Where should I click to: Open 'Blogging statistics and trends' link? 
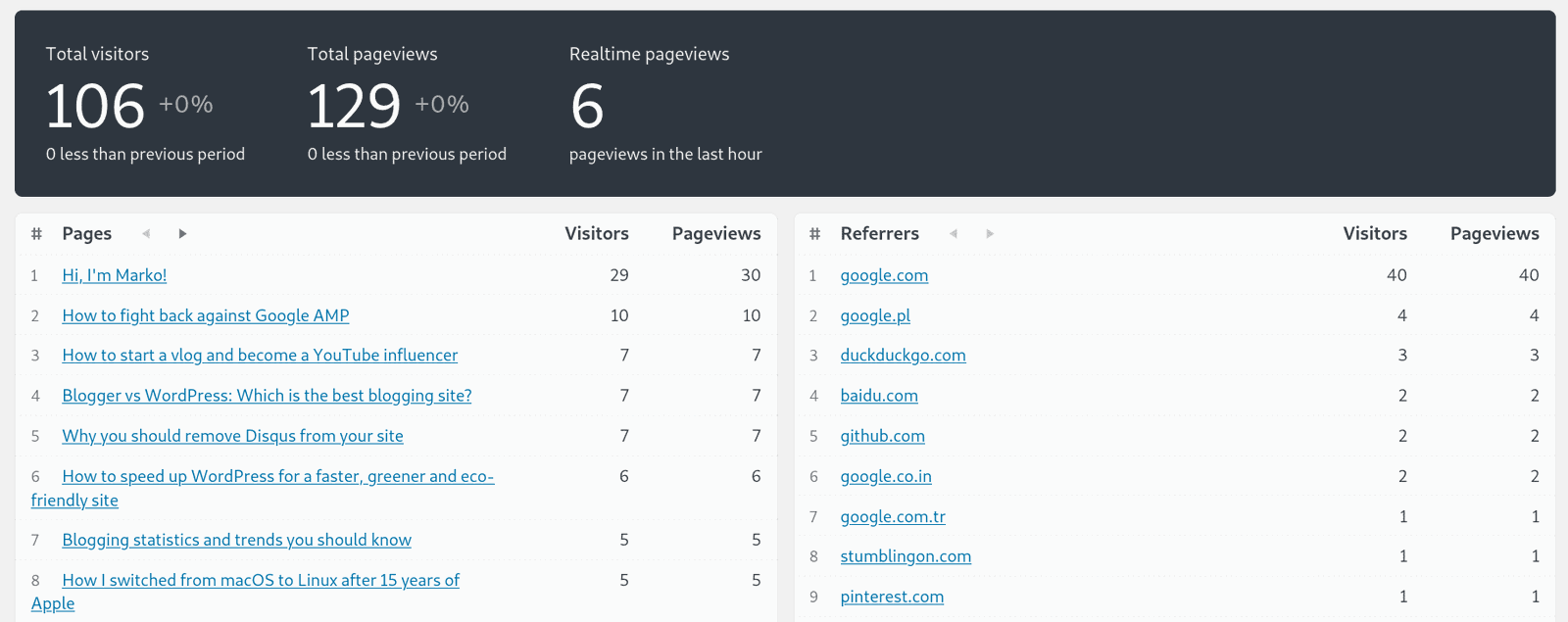[x=236, y=540]
